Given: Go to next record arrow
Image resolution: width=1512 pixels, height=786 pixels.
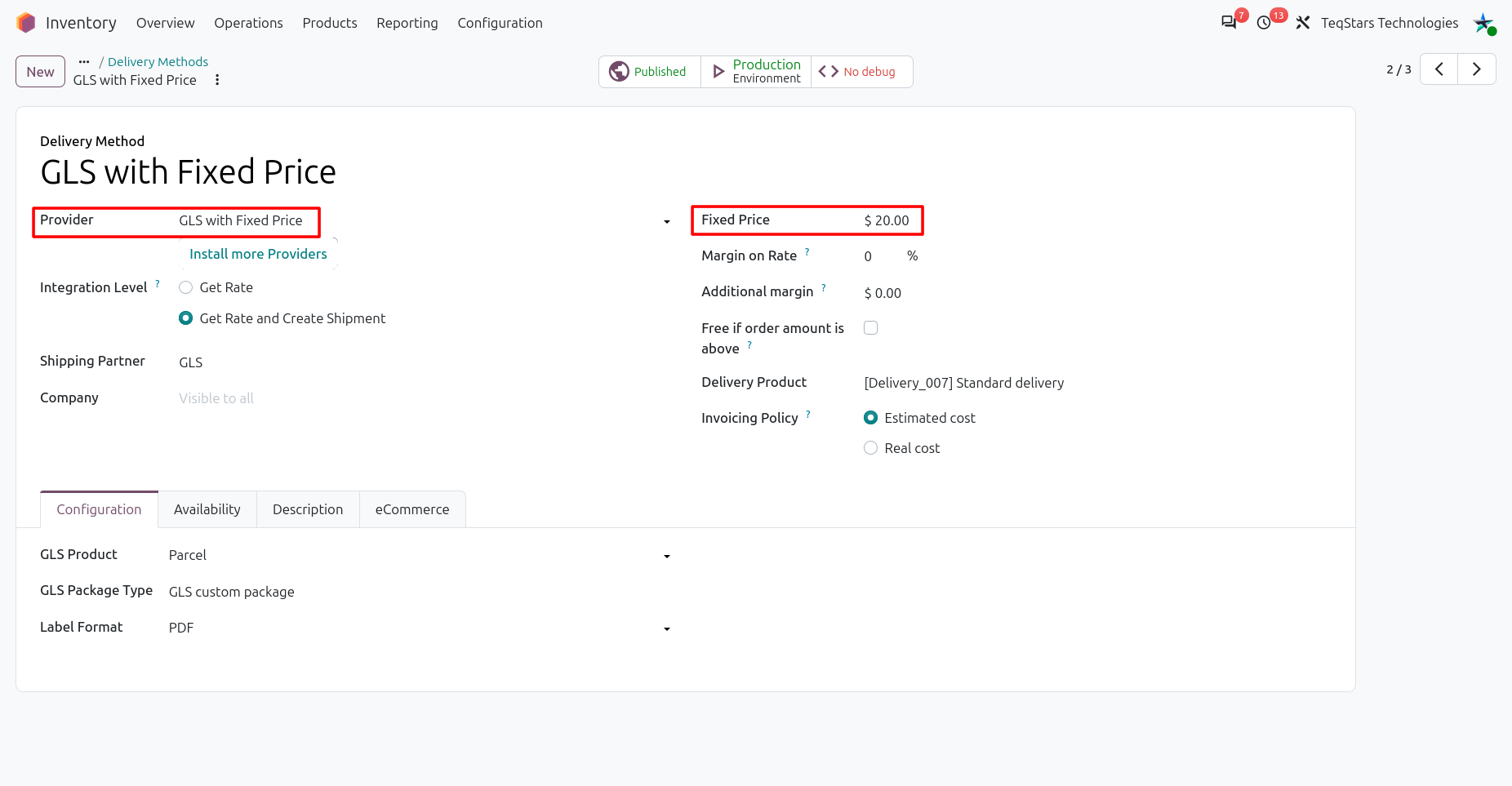Looking at the screenshot, I should (1477, 69).
